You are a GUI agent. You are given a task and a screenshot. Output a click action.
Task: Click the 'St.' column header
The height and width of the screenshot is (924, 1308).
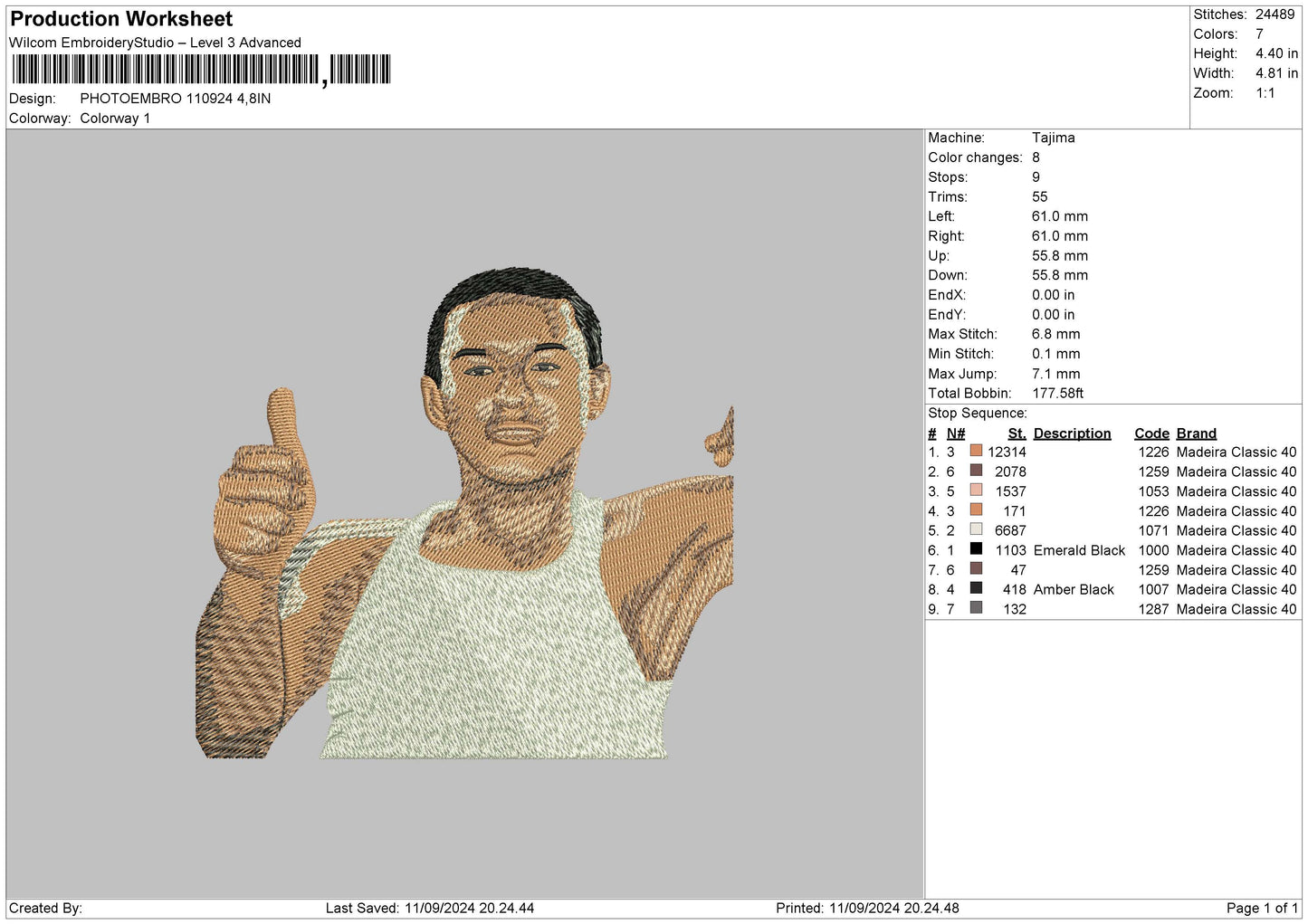(1017, 433)
